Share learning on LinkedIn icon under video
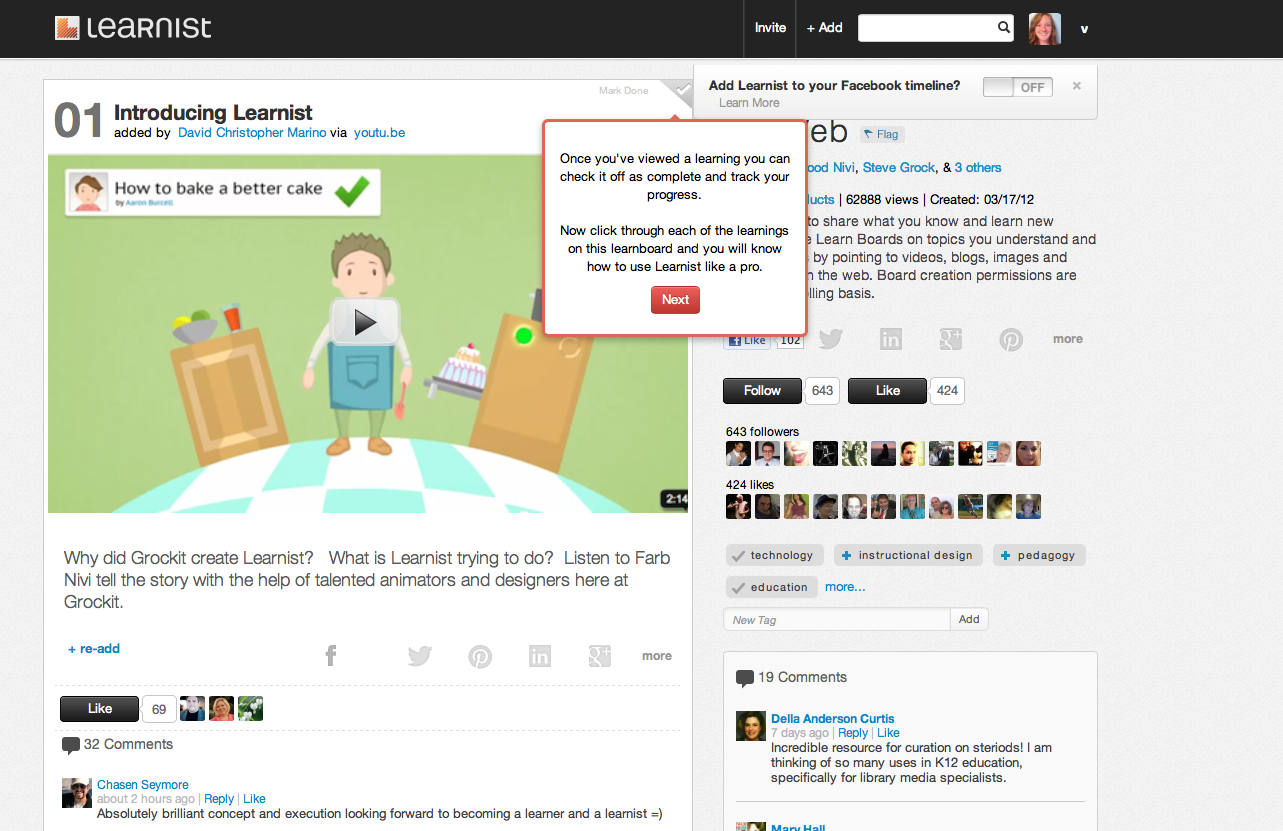Viewport: 1283px width, 831px height. pyautogui.click(x=540, y=656)
